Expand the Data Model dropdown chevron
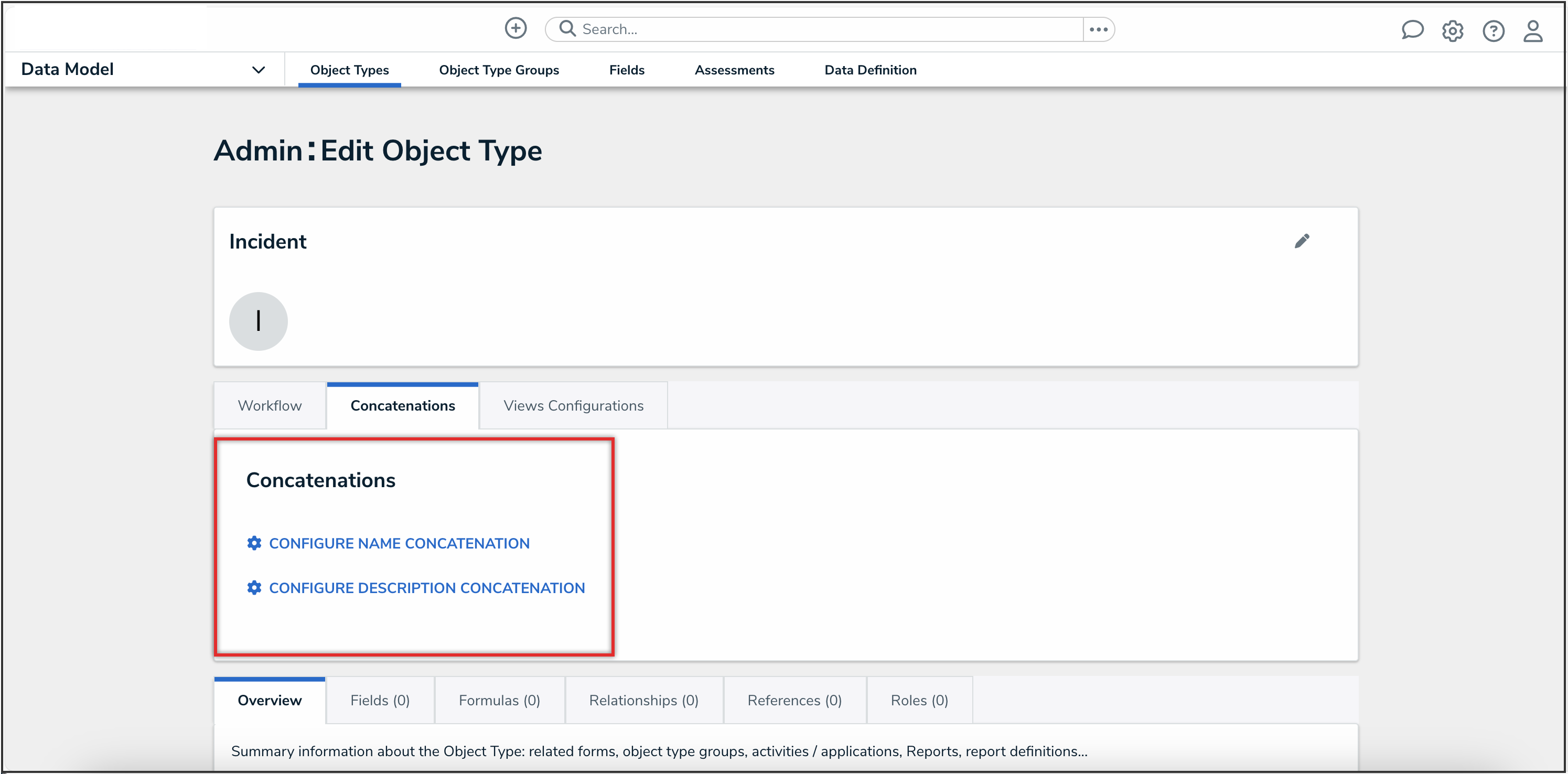This screenshot has height=774, width=1568. (x=258, y=69)
